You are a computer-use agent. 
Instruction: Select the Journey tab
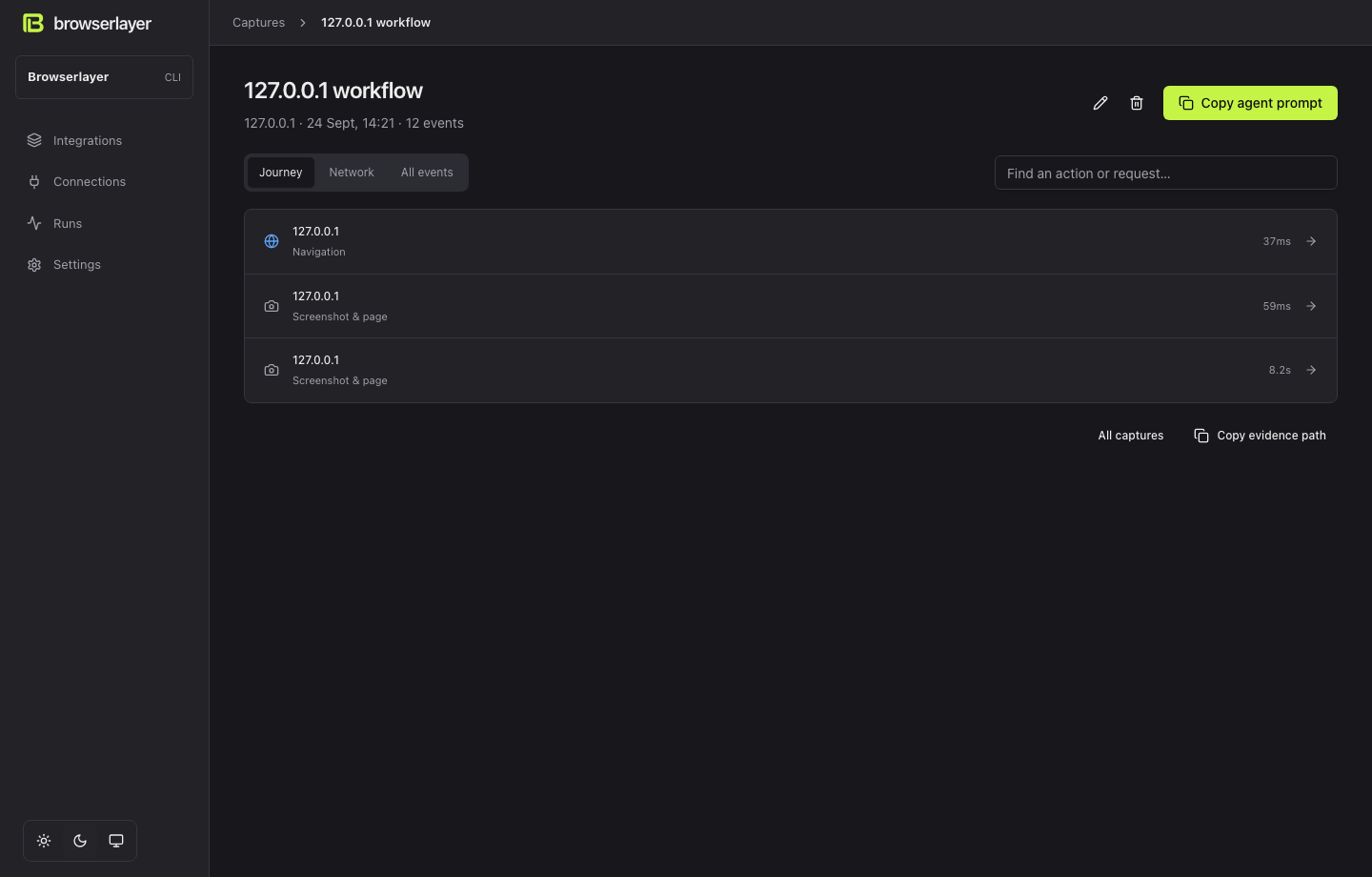click(x=281, y=173)
